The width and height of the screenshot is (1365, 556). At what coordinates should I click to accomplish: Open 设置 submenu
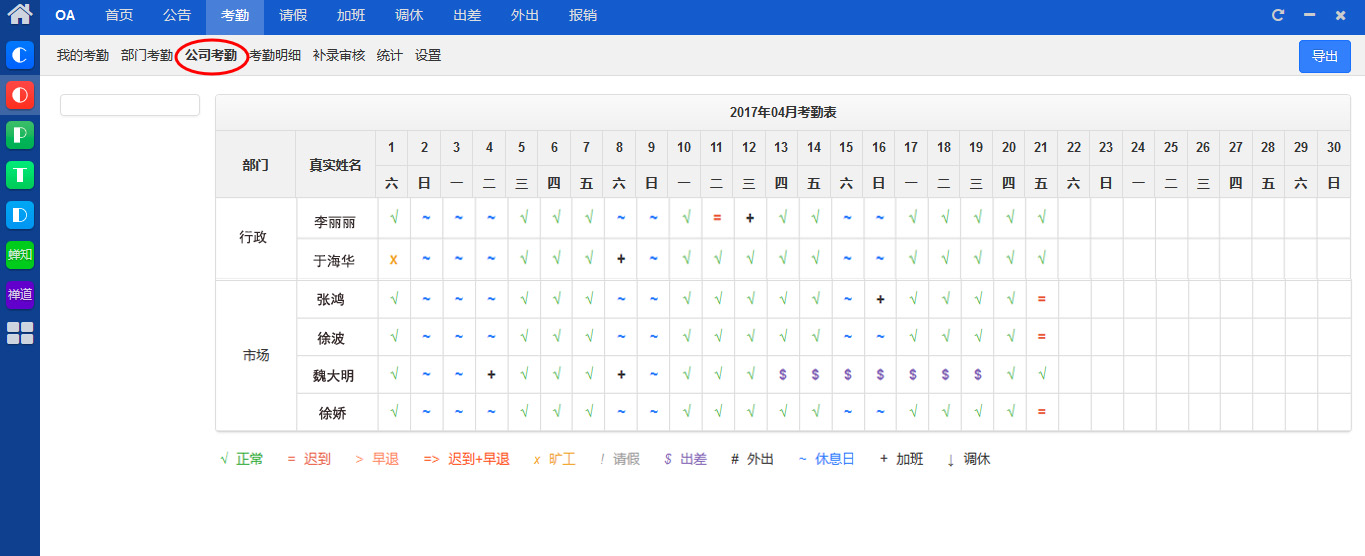click(x=428, y=56)
